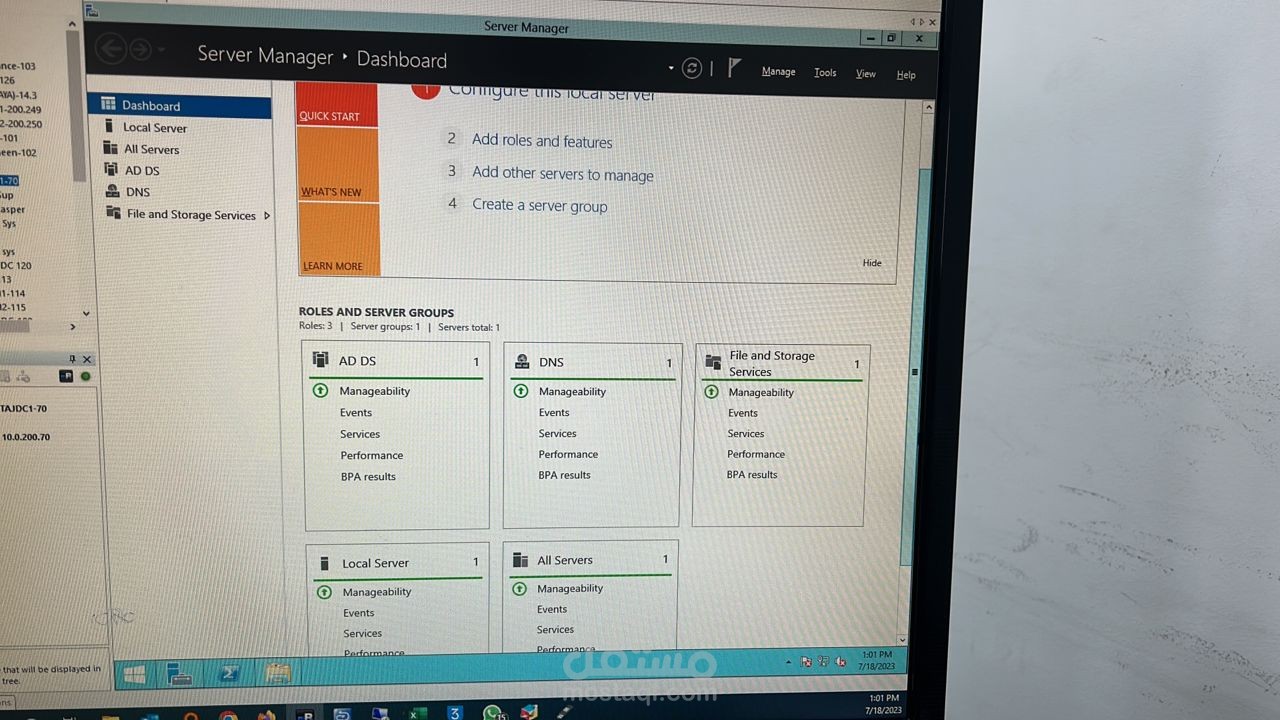1280x720 pixels.
Task: Click the WHAT'S NEW tab tile
Action: pos(339,165)
